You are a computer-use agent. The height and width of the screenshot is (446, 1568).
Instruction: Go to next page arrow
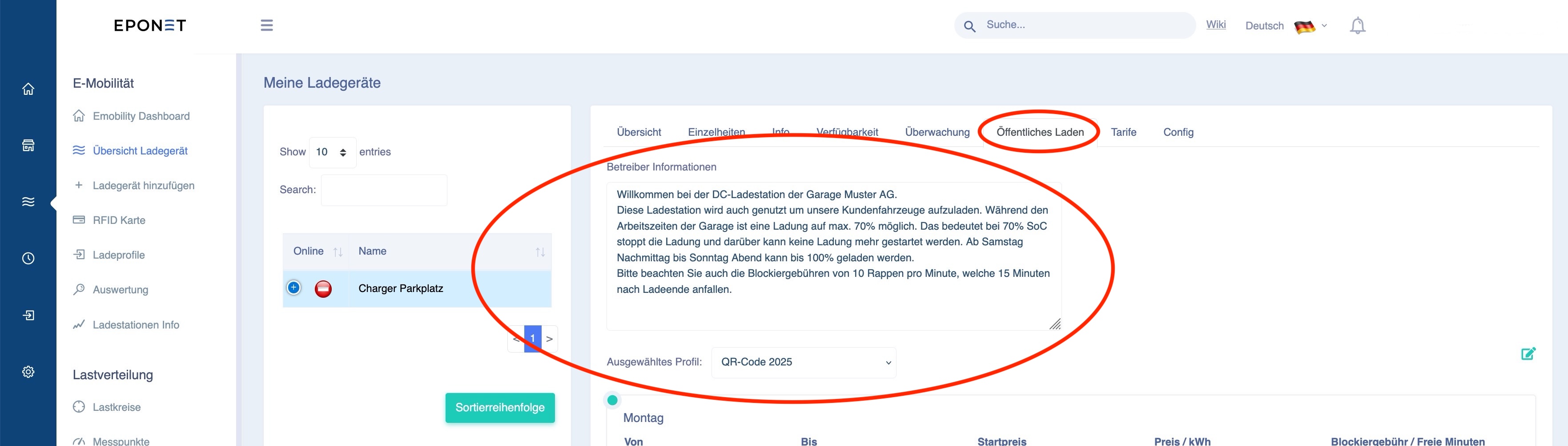[x=549, y=339]
